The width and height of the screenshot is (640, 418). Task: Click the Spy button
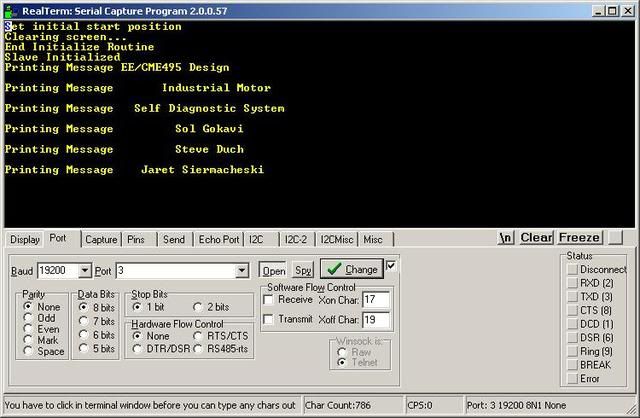pyautogui.click(x=303, y=271)
